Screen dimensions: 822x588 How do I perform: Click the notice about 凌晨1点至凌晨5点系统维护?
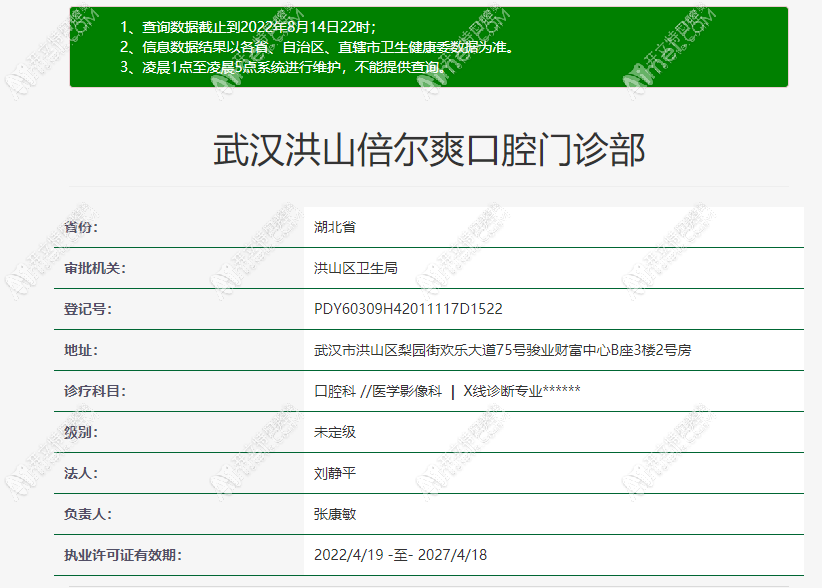283,67
